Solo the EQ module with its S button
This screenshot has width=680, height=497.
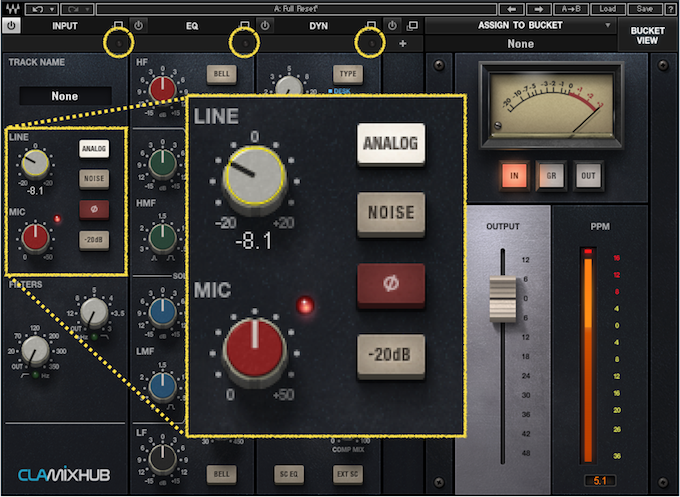point(245,43)
